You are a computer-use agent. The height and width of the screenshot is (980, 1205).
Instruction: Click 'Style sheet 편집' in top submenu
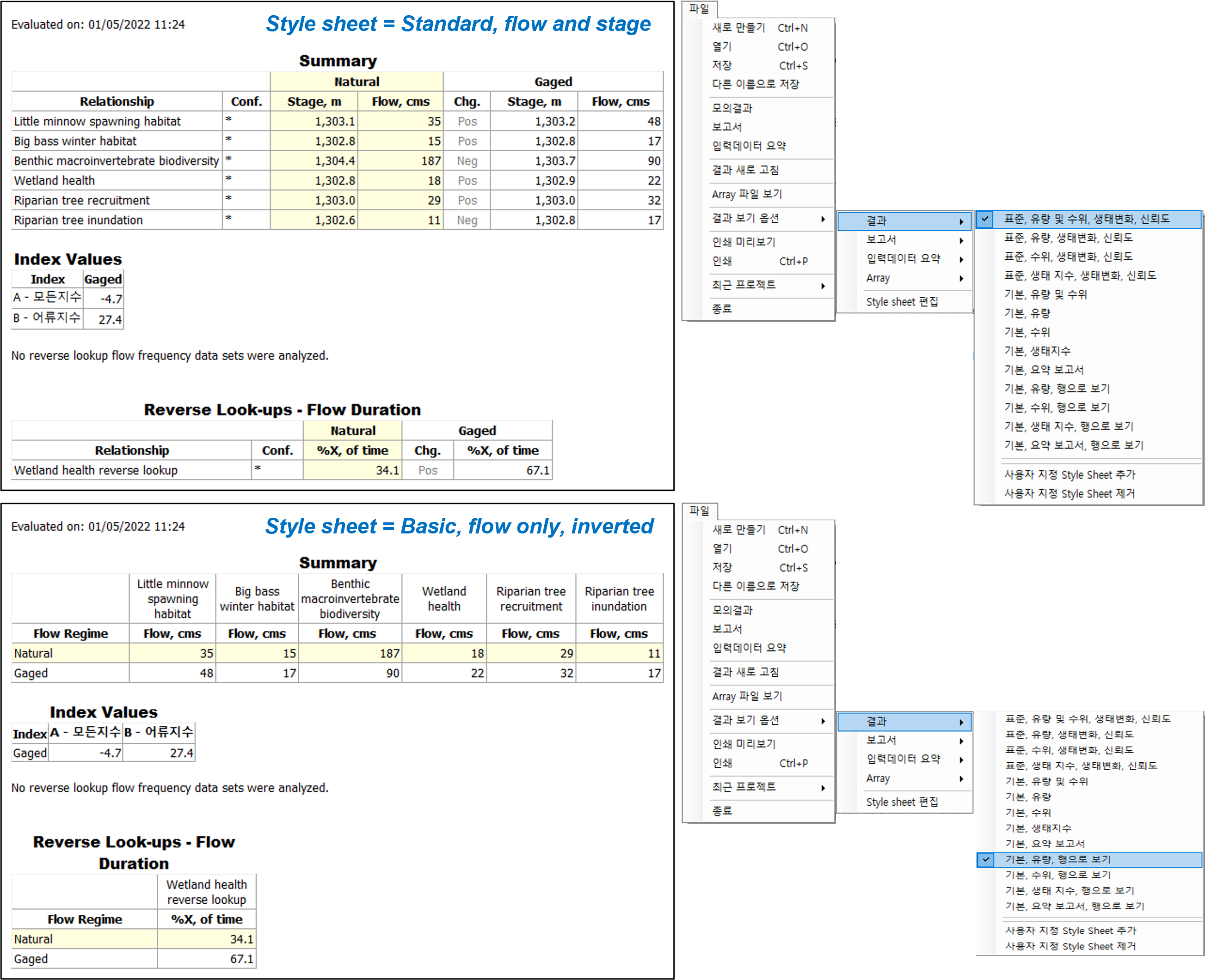pyautogui.click(x=902, y=302)
